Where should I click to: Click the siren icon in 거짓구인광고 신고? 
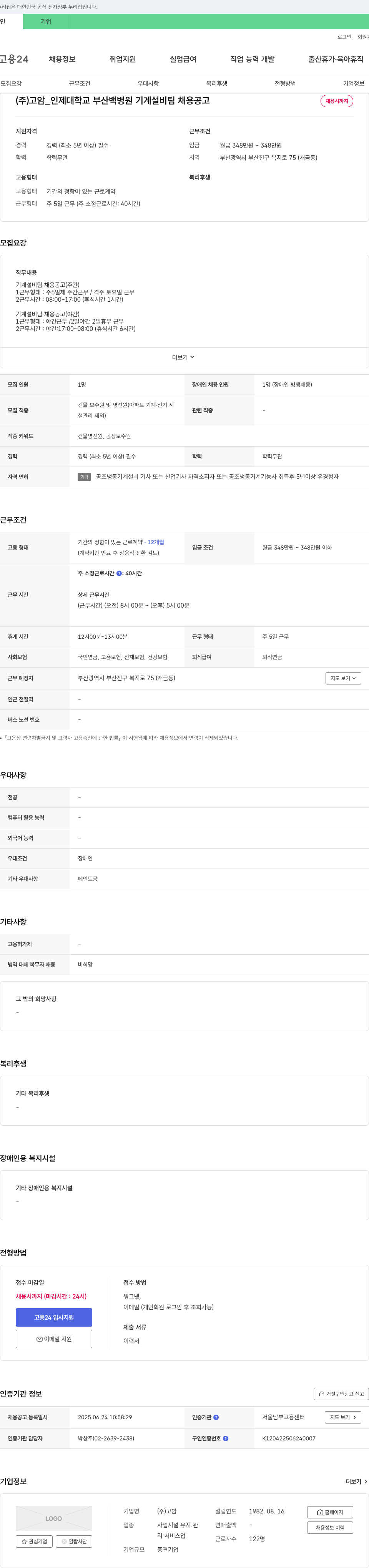[x=321, y=1394]
